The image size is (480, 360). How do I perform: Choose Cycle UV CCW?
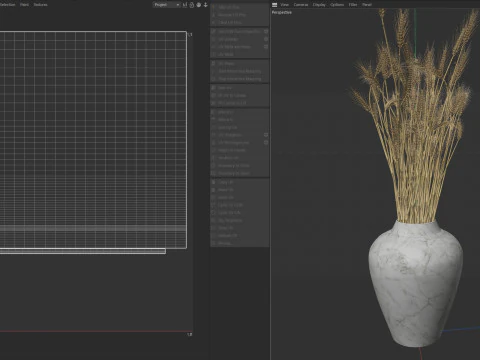(x=240, y=205)
